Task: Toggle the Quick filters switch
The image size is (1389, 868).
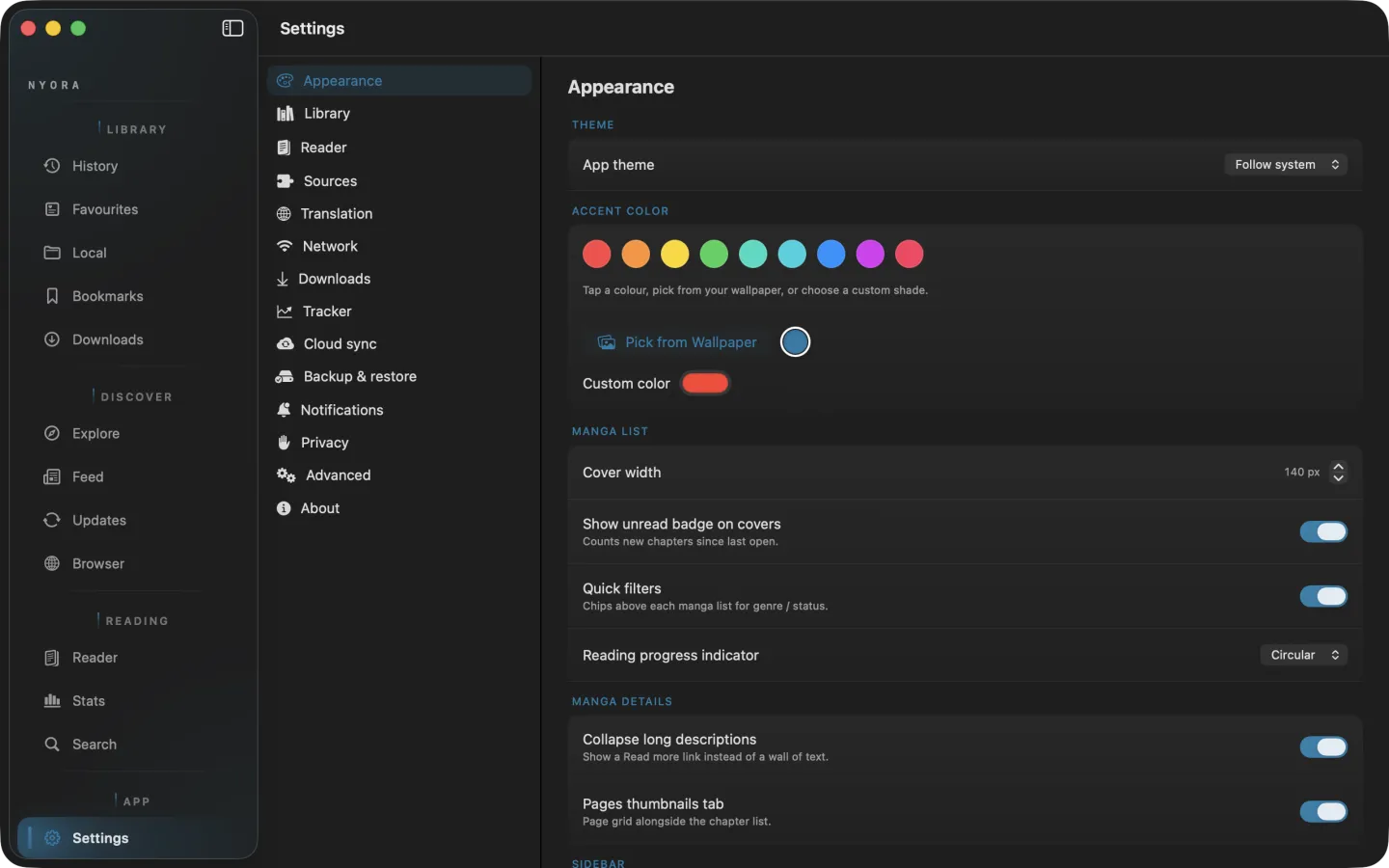Action: point(1323,596)
